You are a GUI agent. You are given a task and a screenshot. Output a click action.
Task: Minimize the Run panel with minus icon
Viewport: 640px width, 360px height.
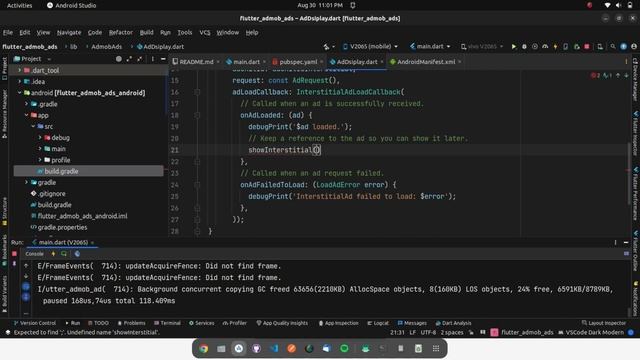(x=626, y=242)
